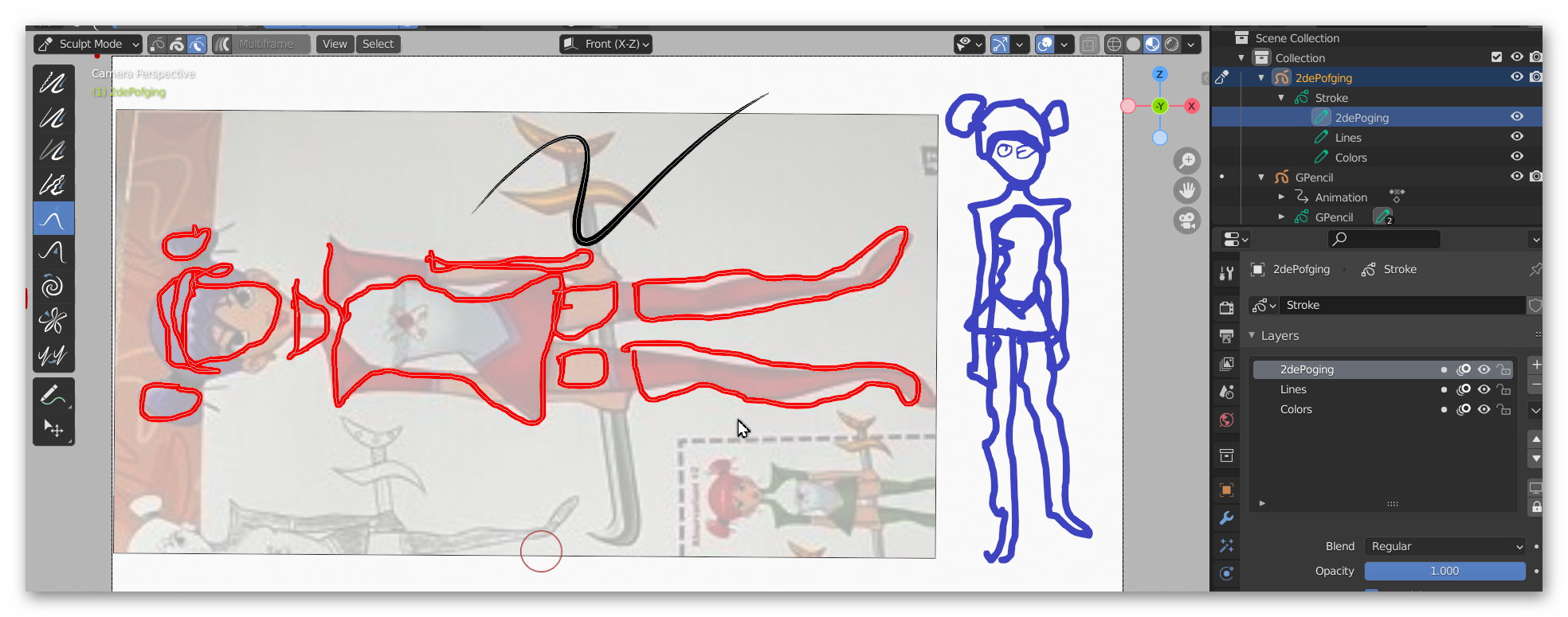1568x617 pixels.
Task: Open the Blend mode Regular dropdown
Action: (1445, 546)
